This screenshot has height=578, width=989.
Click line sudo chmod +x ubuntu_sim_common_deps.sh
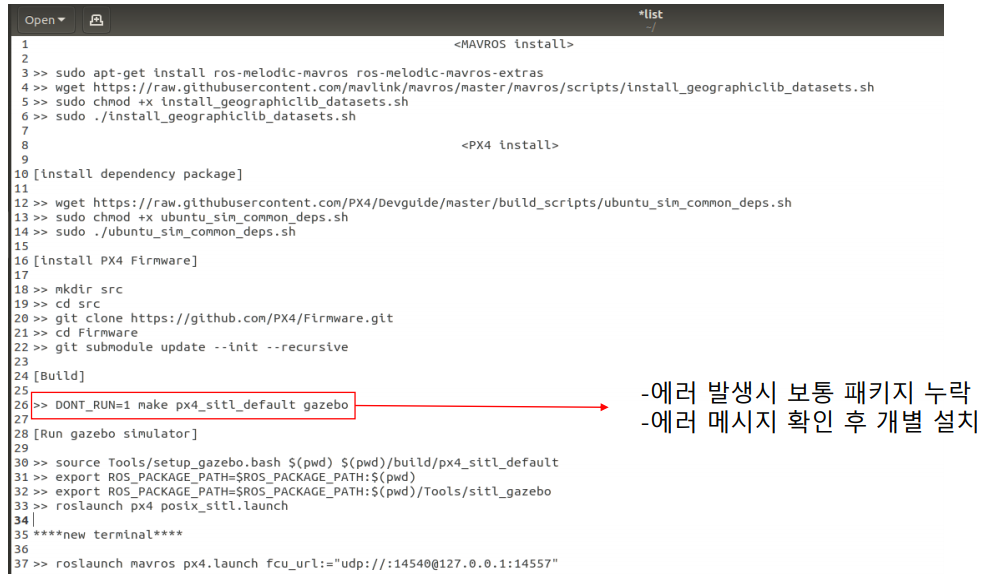point(190,218)
